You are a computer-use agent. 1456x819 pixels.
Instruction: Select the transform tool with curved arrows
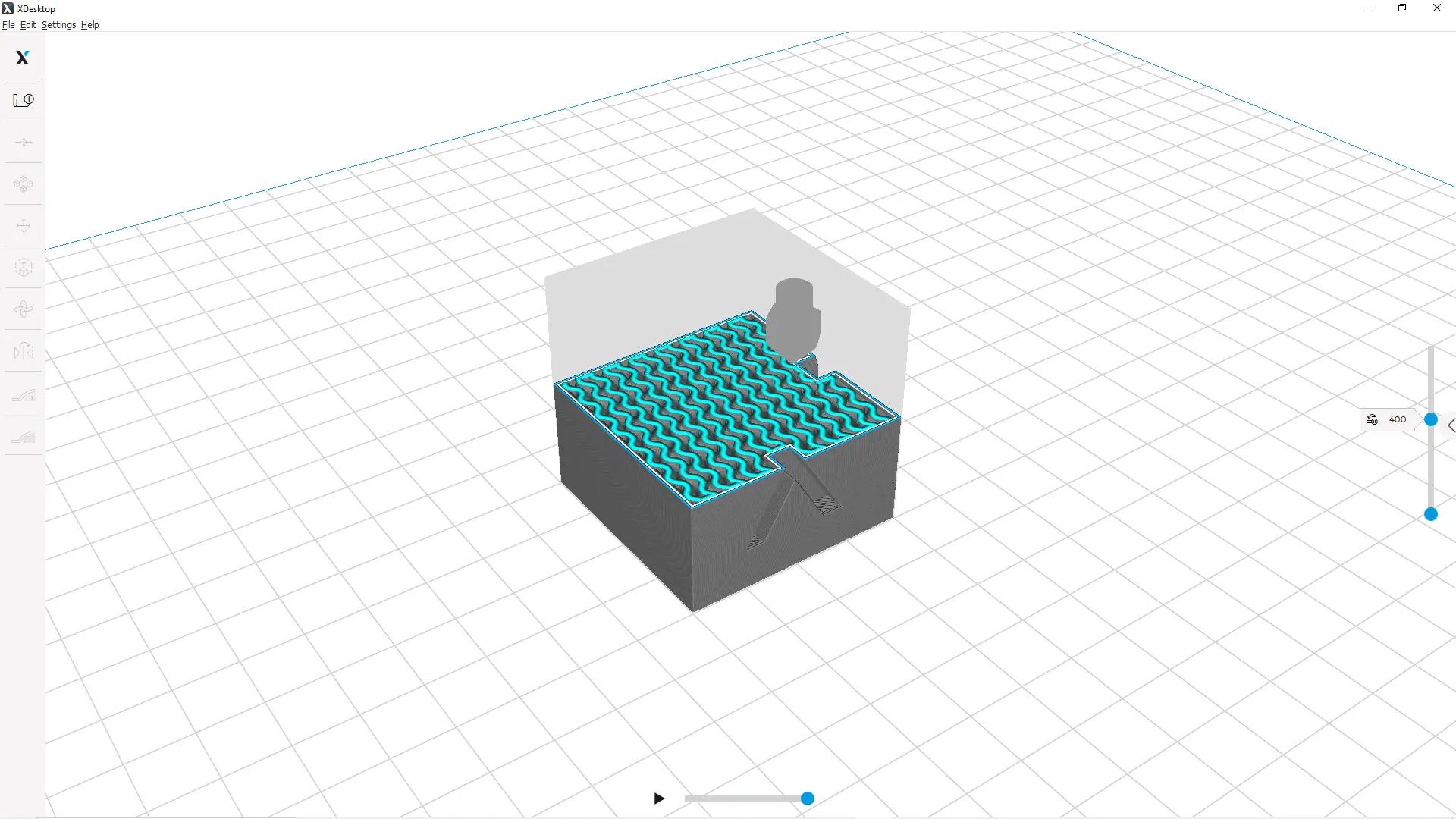coord(24,309)
